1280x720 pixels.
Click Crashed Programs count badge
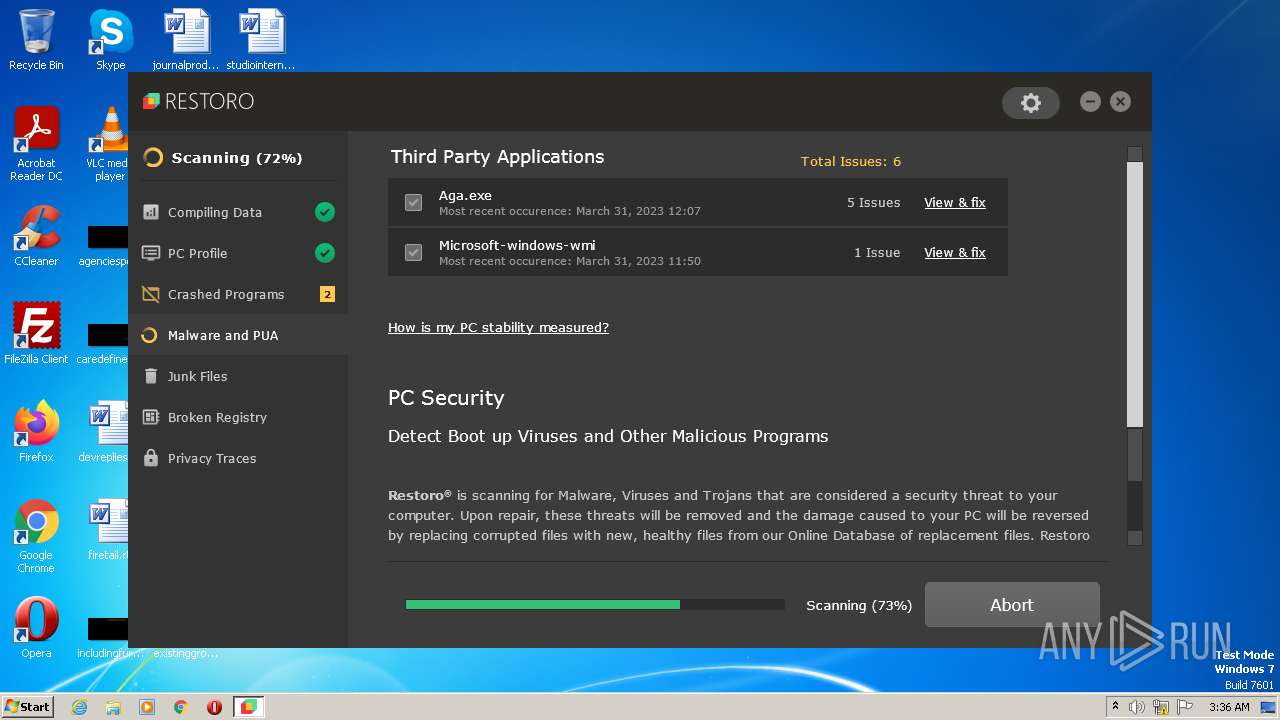click(x=327, y=294)
